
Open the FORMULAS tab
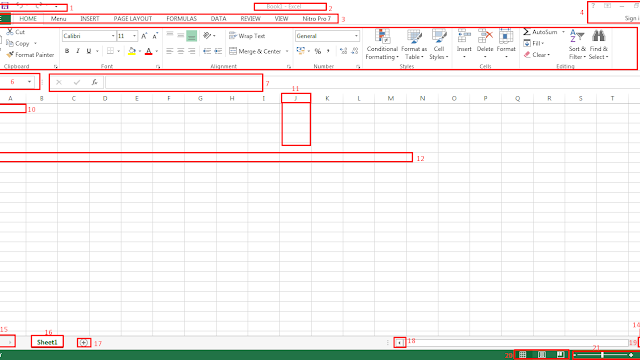click(182, 19)
